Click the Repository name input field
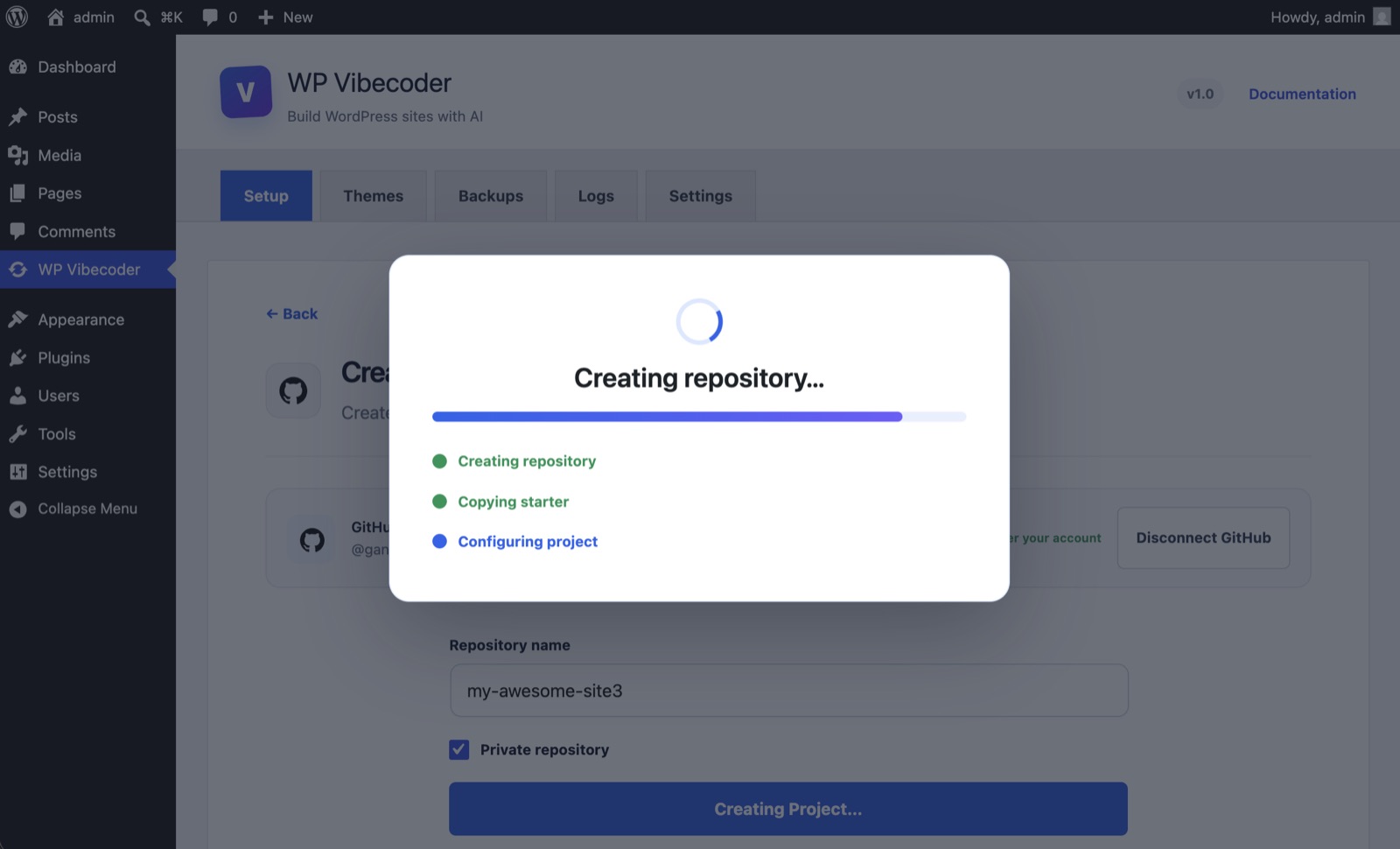This screenshot has width=1400, height=849. coord(789,691)
